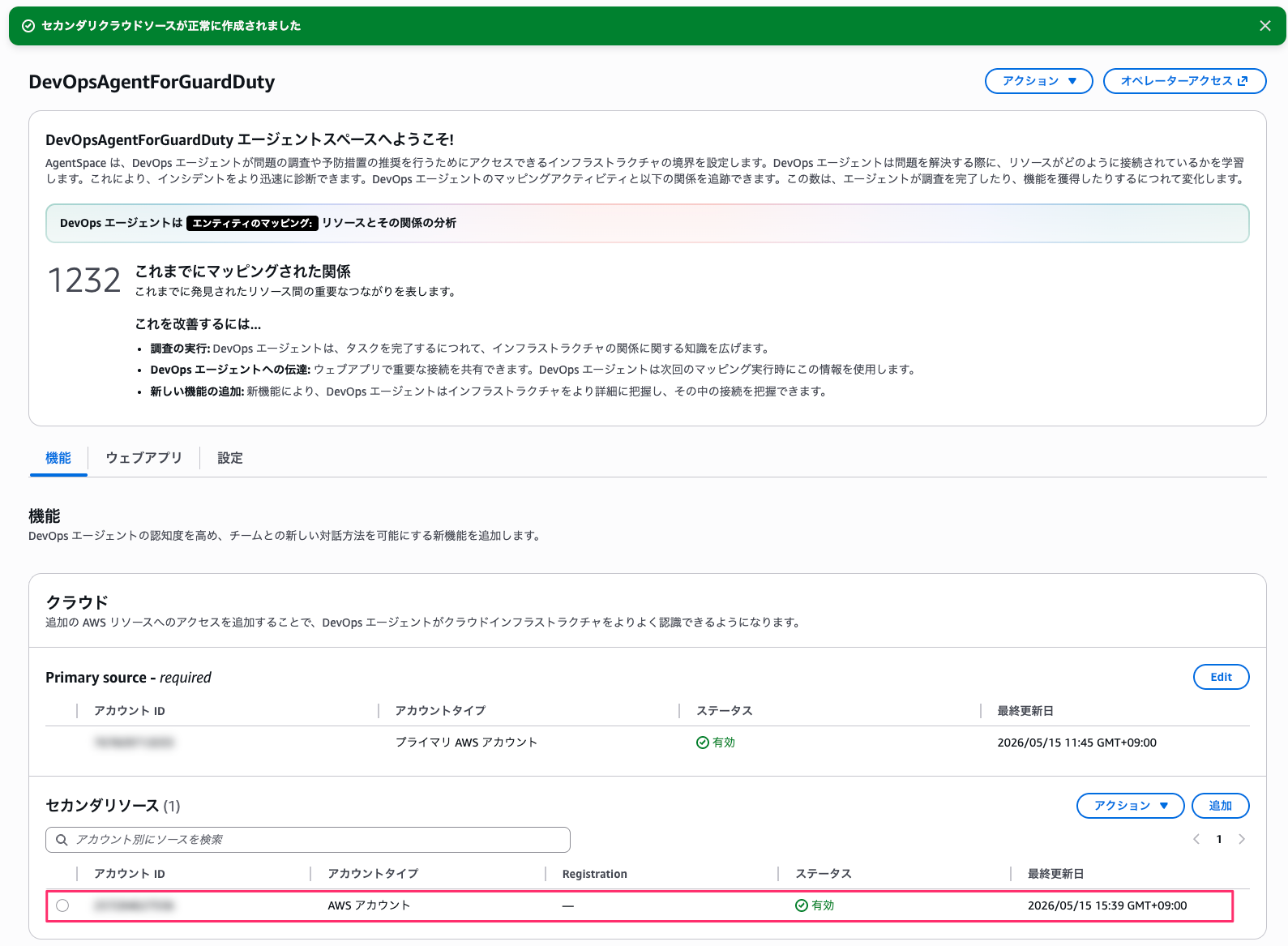Image resolution: width=1288 pixels, height=946 pixels.
Task: Click page number 1 in pagination
Action: 1219,839
